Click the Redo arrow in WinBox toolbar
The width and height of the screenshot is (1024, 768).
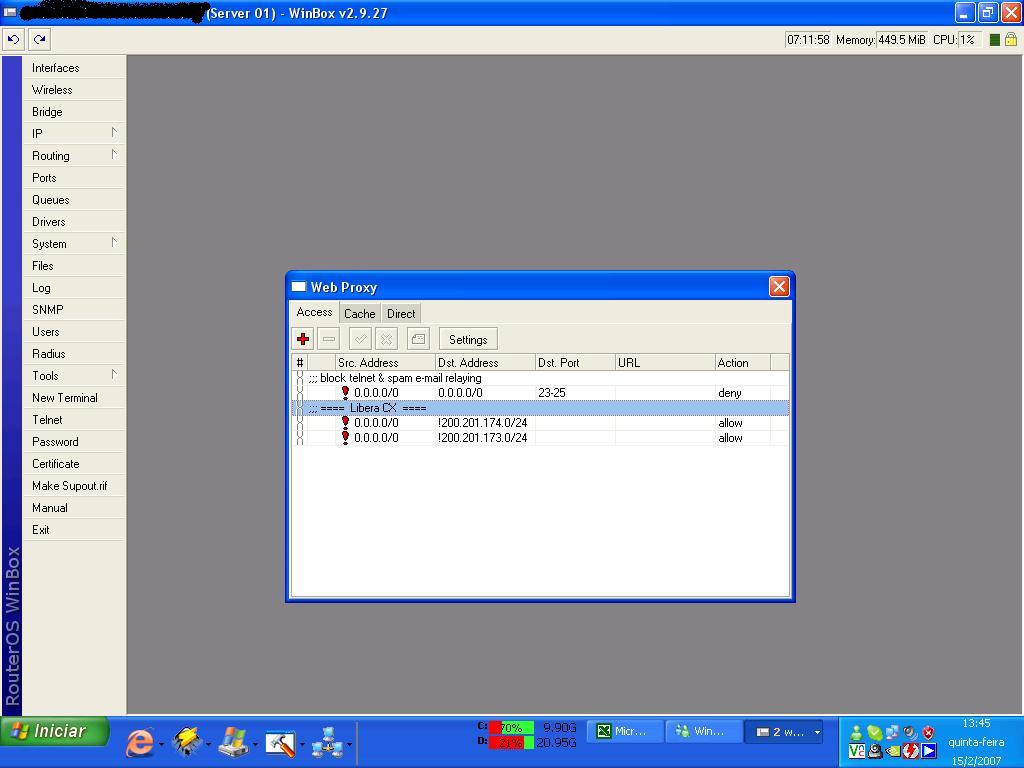pyautogui.click(x=40, y=40)
